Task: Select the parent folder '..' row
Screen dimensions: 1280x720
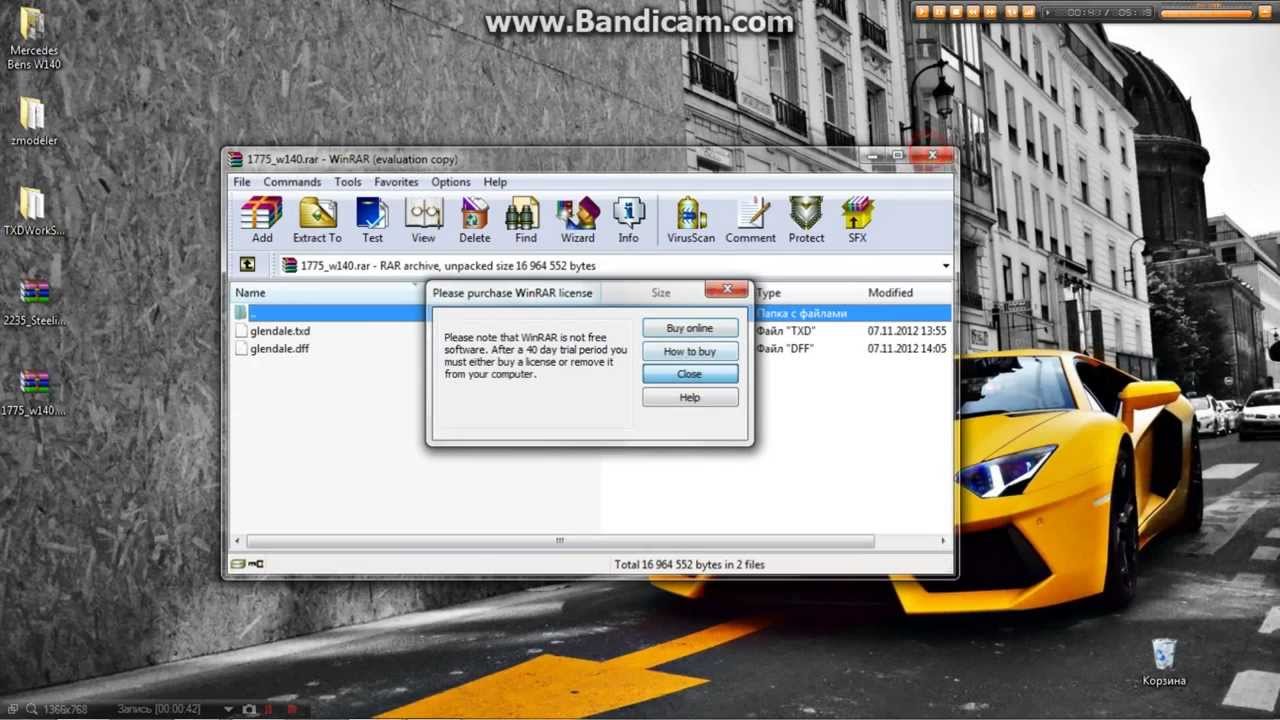Action: pos(590,313)
